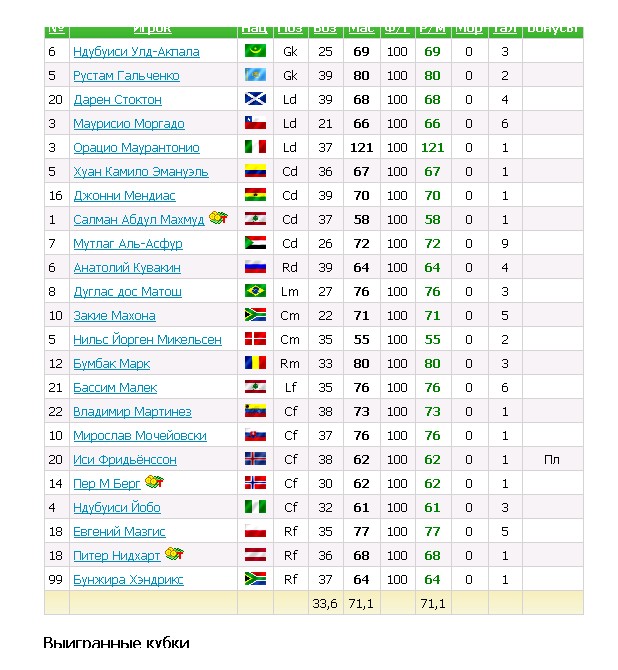Click the icon beside Питер Нидхарт
The image size is (618, 670).
pos(173,554)
